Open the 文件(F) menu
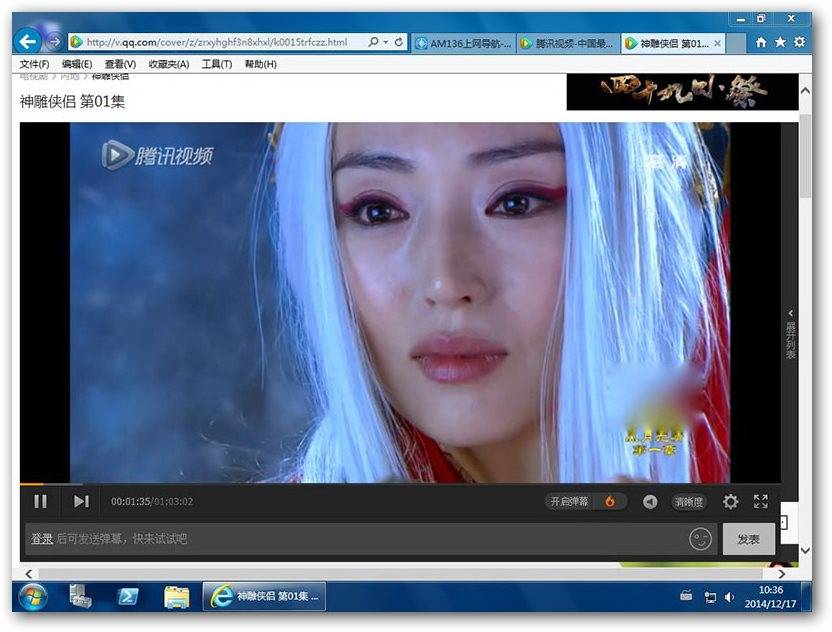 [34, 64]
